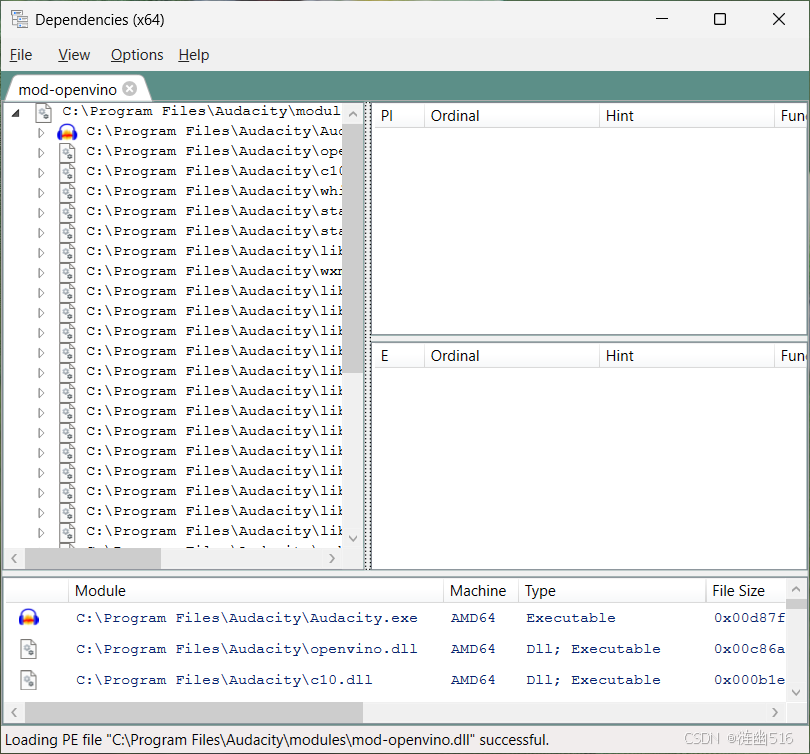
Task: Click tree panel vertical scrollbar thumb
Action: (353, 248)
